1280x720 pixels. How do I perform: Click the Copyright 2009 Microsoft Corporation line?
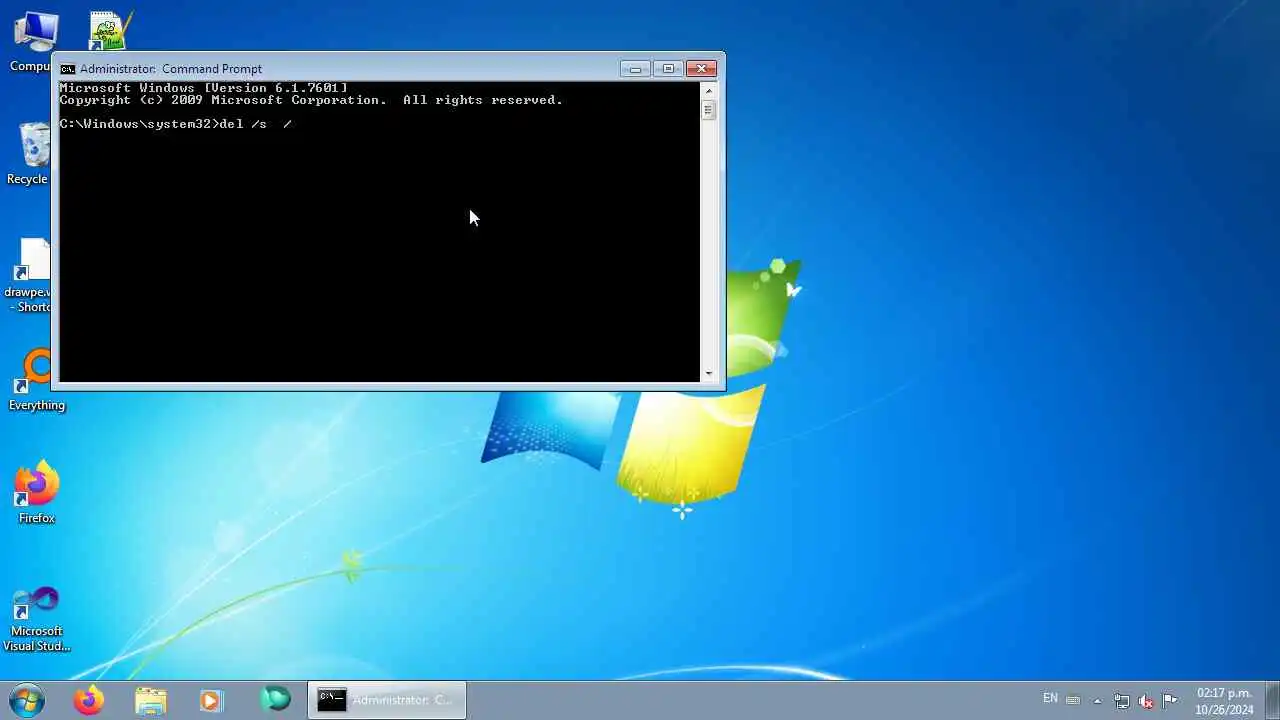click(x=311, y=100)
